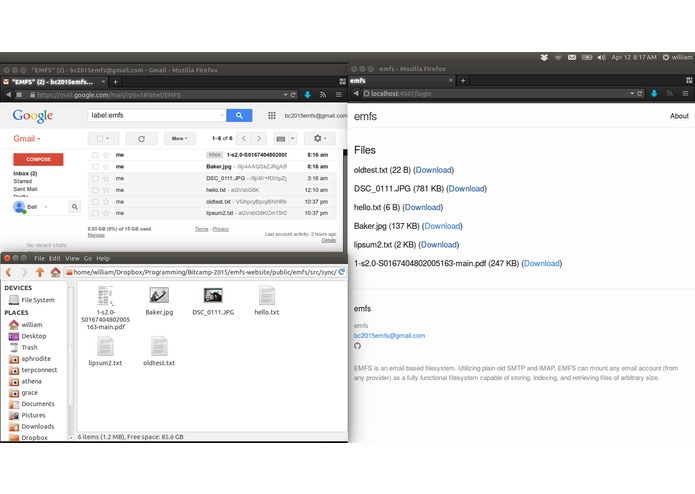Open network wifi indicator

[558, 58]
